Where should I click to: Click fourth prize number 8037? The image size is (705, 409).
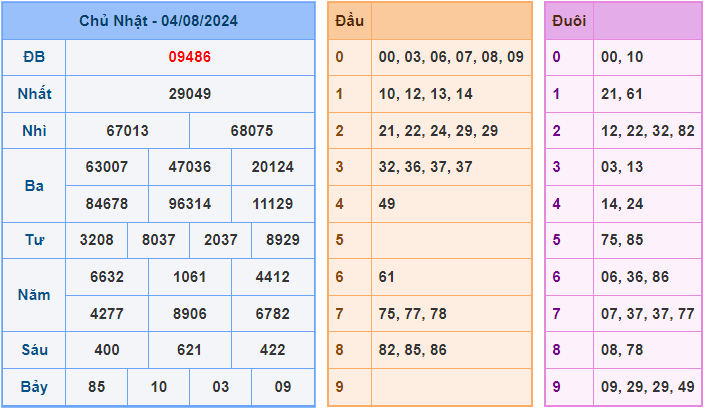pyautogui.click(x=158, y=241)
